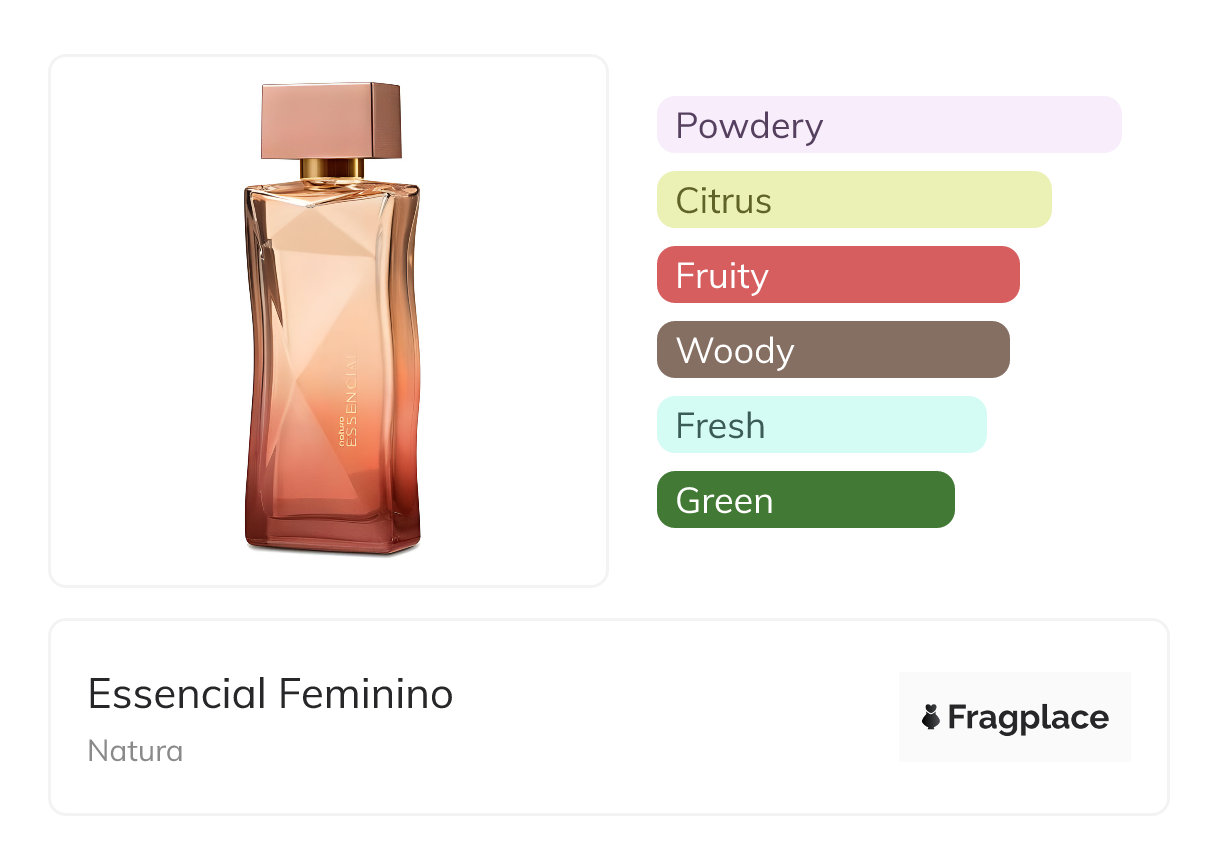The height and width of the screenshot is (864, 1218).
Task: Choose the Citrus accord bar
Action: coord(853,200)
